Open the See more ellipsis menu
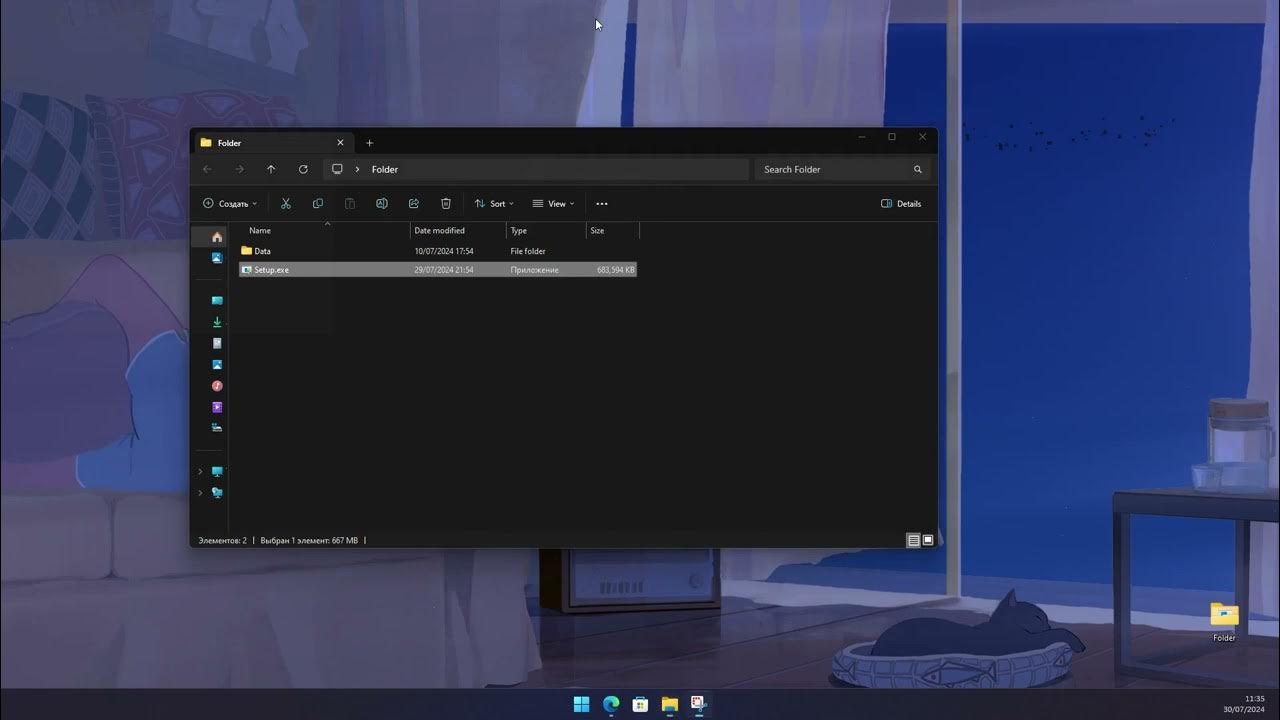 point(602,203)
